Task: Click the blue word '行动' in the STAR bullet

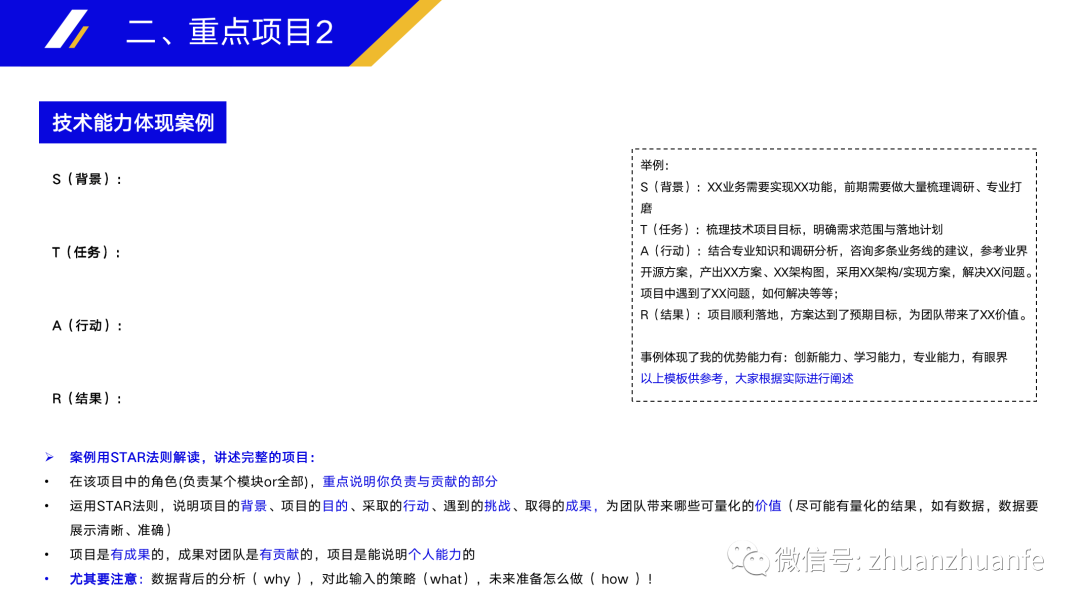Action: pyautogui.click(x=416, y=506)
